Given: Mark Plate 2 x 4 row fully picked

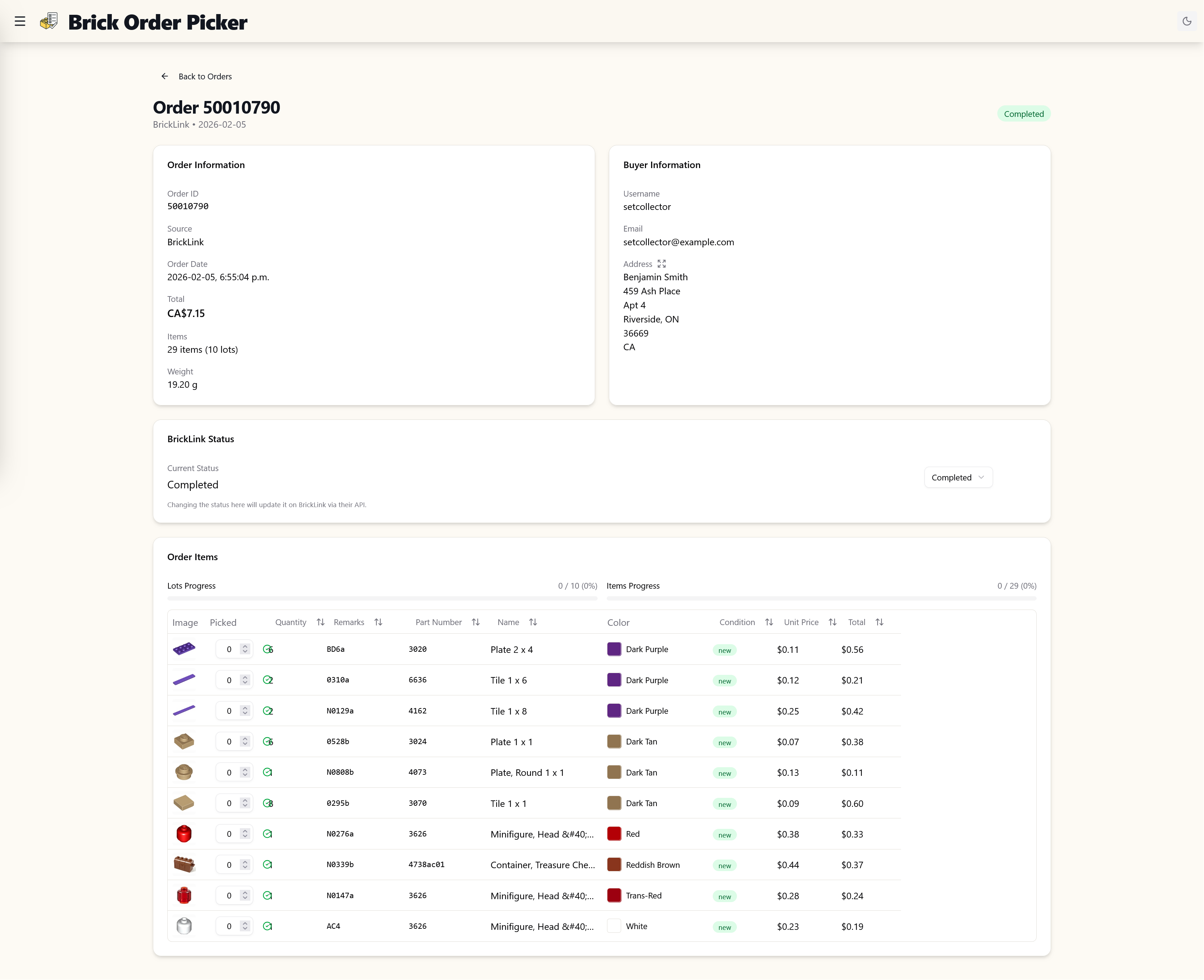Looking at the screenshot, I should (268, 649).
